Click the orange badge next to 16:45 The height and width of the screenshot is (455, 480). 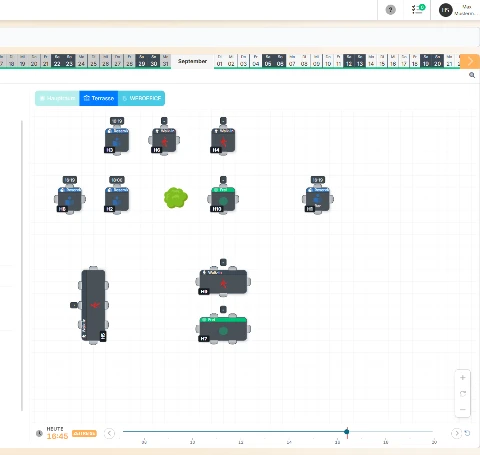84,434
